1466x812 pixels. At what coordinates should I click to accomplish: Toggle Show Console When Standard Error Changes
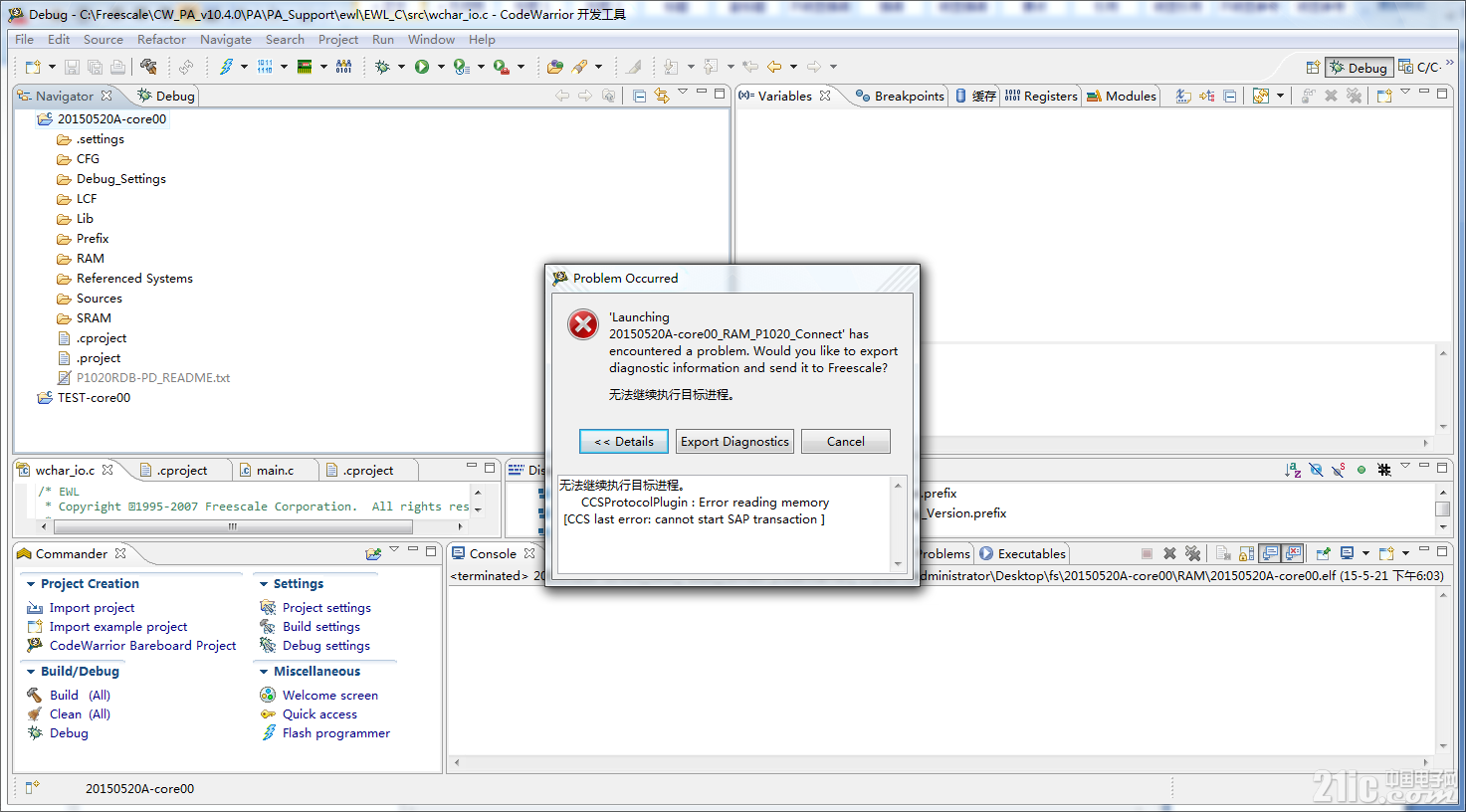pyautogui.click(x=1293, y=553)
